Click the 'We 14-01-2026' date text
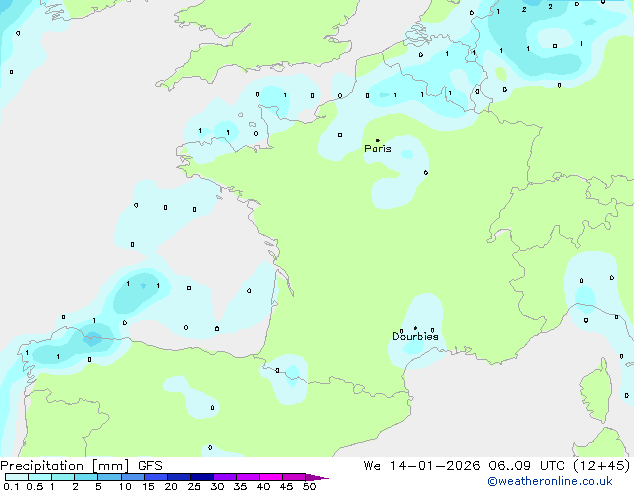This screenshot has height=490, width=634. (422, 466)
